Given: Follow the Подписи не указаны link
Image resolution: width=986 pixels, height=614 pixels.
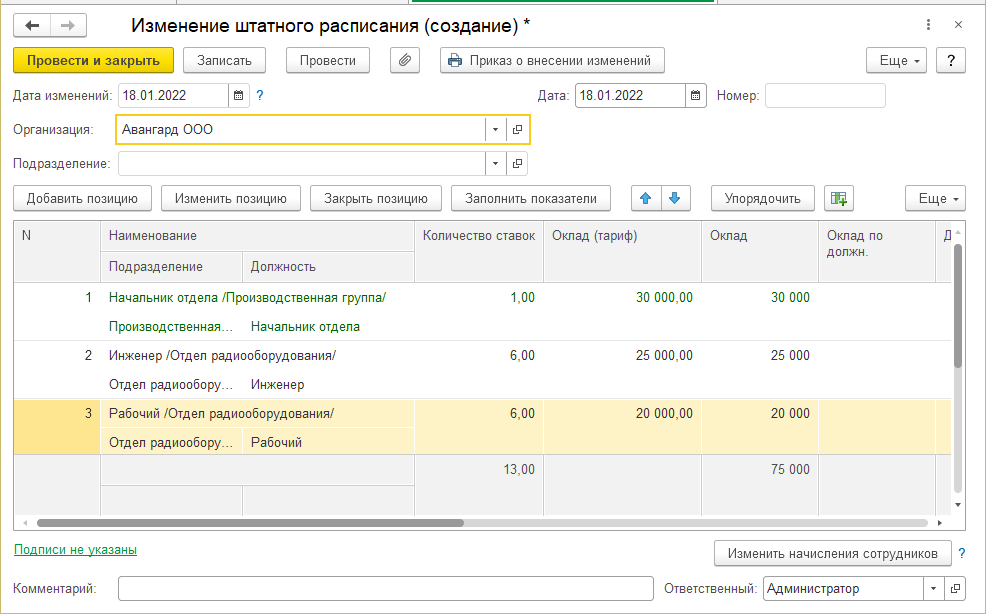Looking at the screenshot, I should [x=75, y=549].
